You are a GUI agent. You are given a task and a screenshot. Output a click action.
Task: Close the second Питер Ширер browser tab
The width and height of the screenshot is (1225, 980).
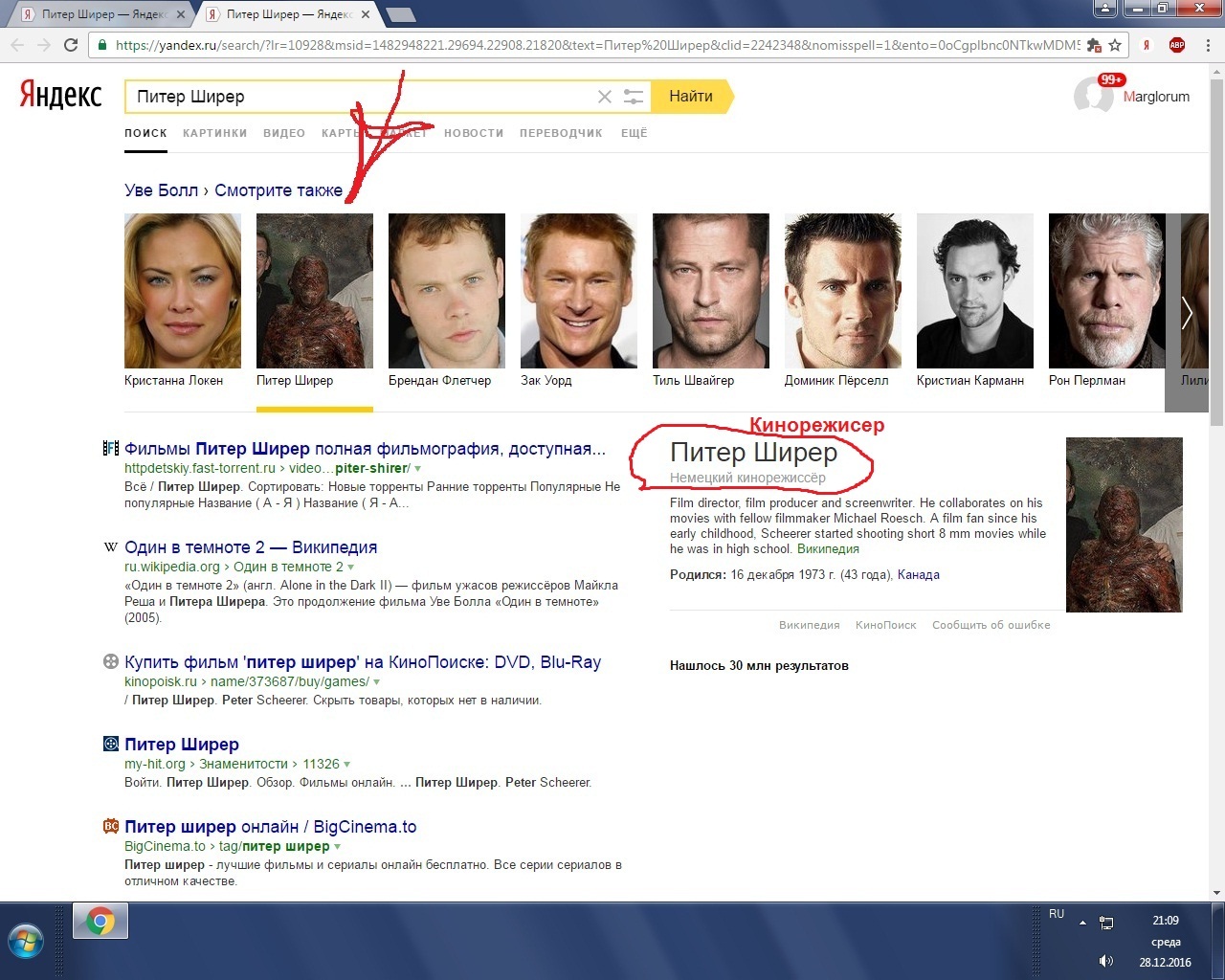point(367,14)
